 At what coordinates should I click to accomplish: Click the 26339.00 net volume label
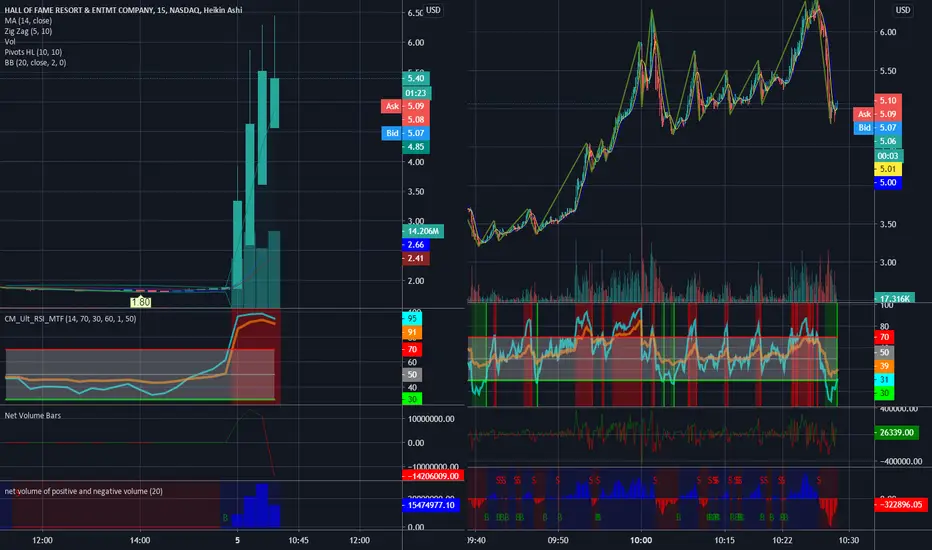tap(896, 432)
